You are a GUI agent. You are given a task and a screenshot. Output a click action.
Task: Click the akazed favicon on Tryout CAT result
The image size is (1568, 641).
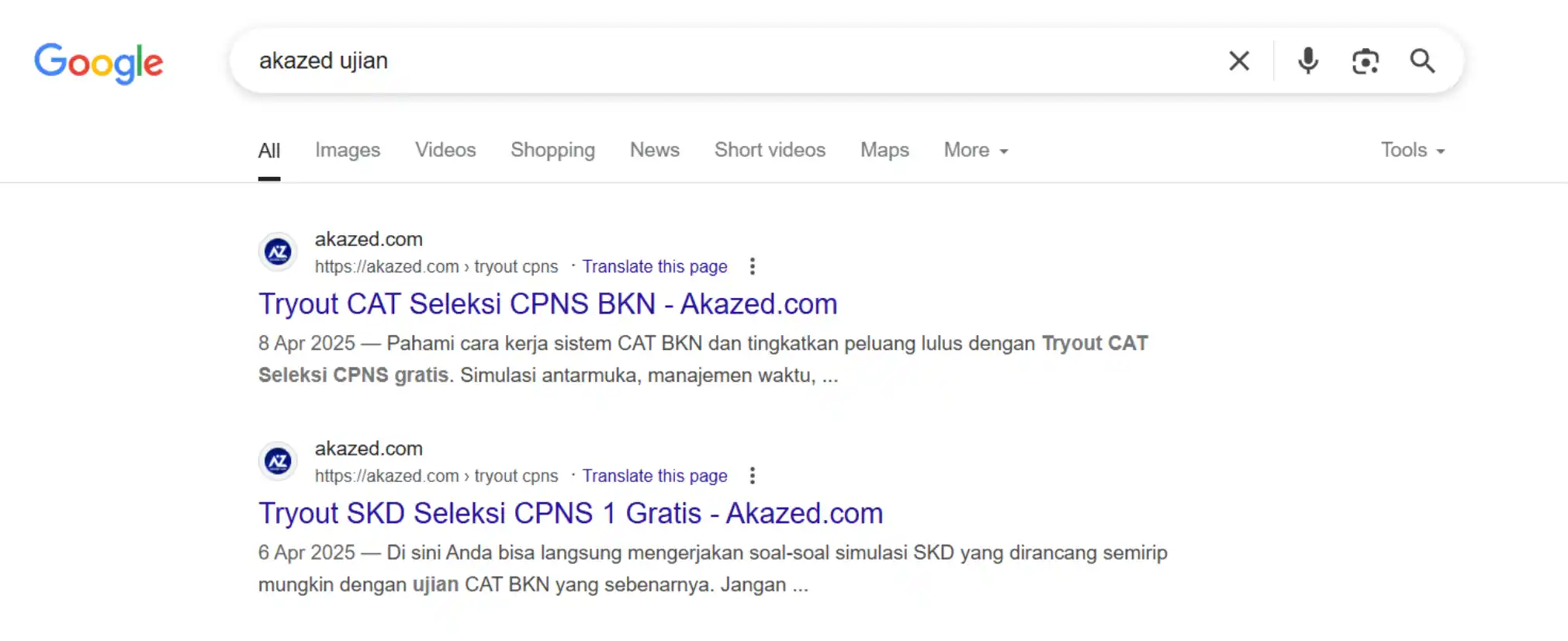278,252
